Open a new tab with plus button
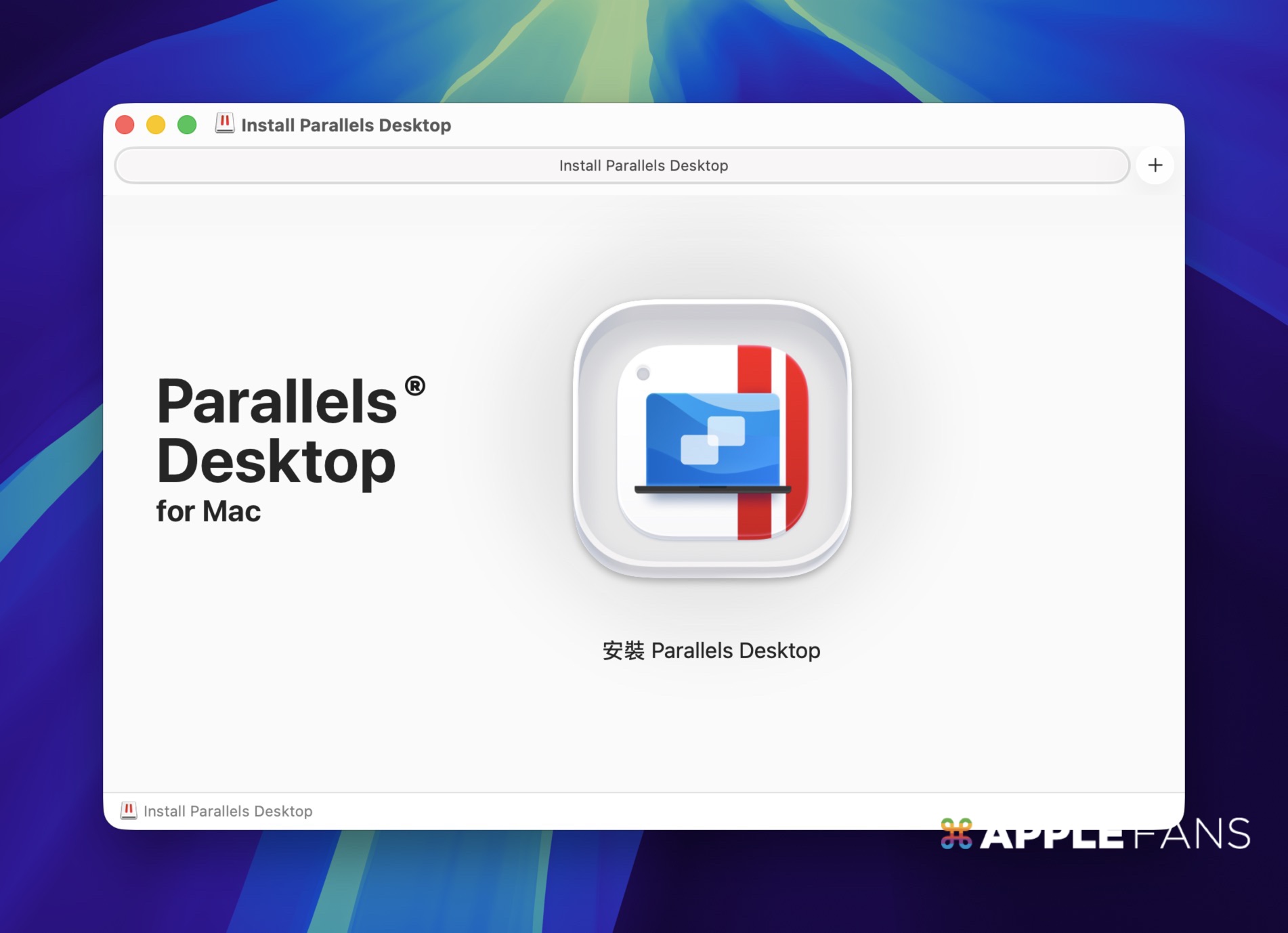The height and width of the screenshot is (933, 1288). click(1155, 165)
